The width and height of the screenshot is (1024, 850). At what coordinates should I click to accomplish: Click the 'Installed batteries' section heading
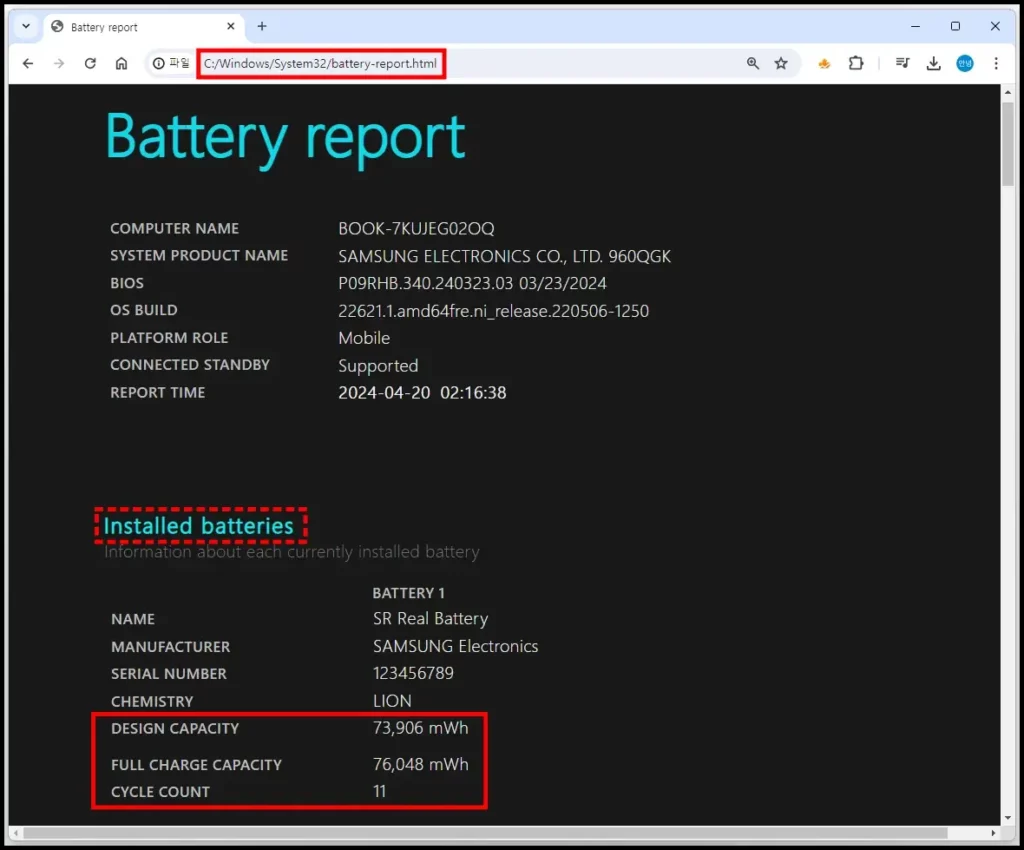click(199, 526)
